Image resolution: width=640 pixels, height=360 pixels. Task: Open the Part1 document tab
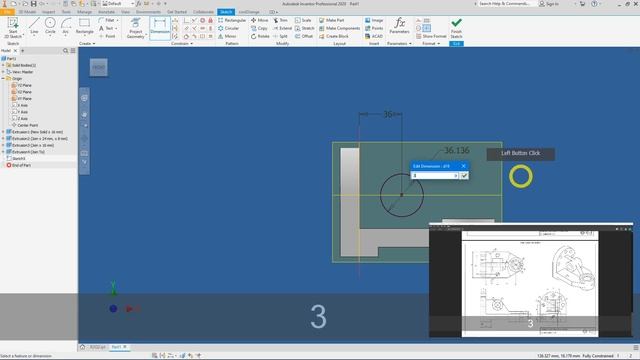point(119,347)
